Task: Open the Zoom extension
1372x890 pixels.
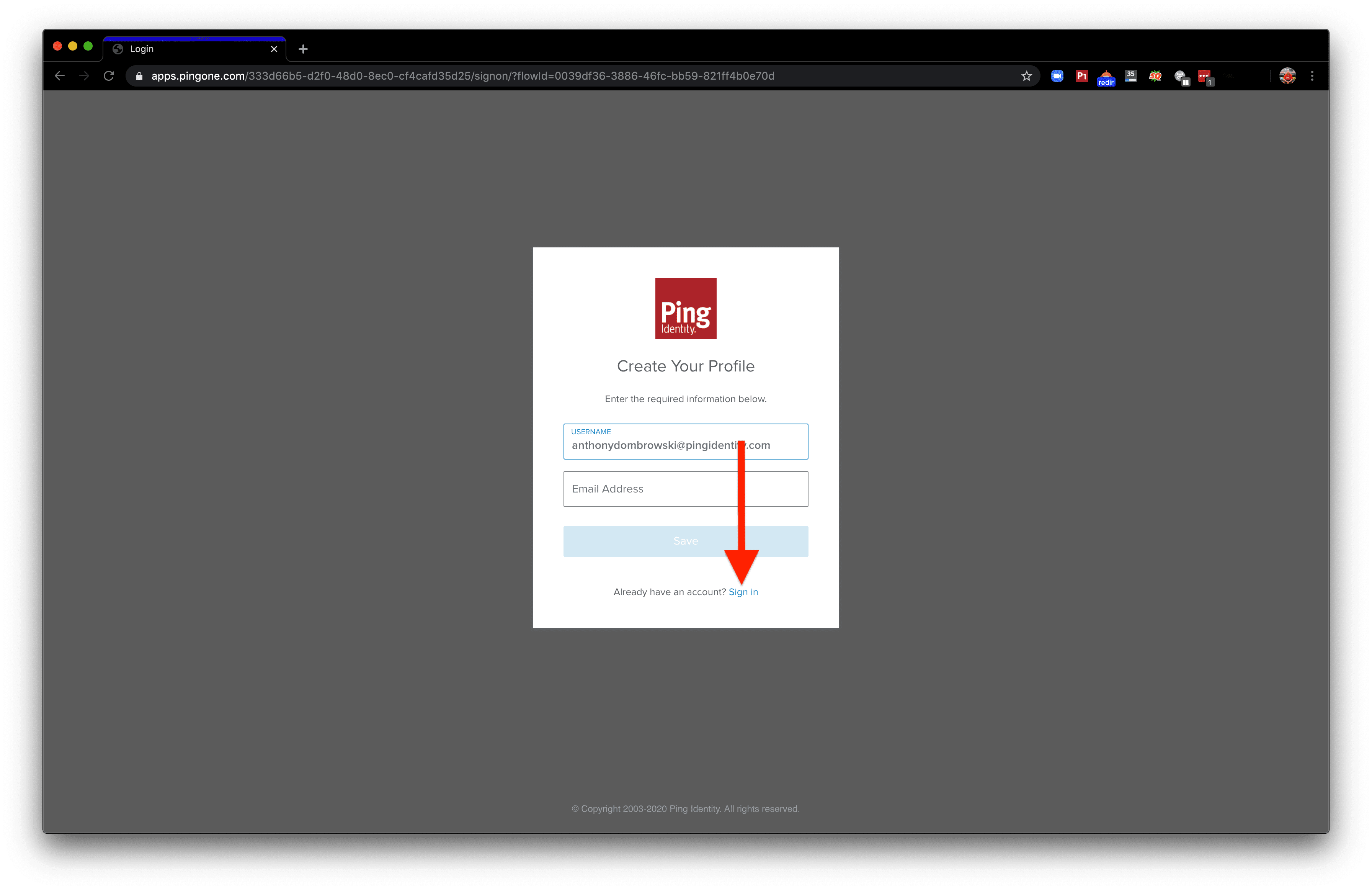Action: coord(1057,76)
